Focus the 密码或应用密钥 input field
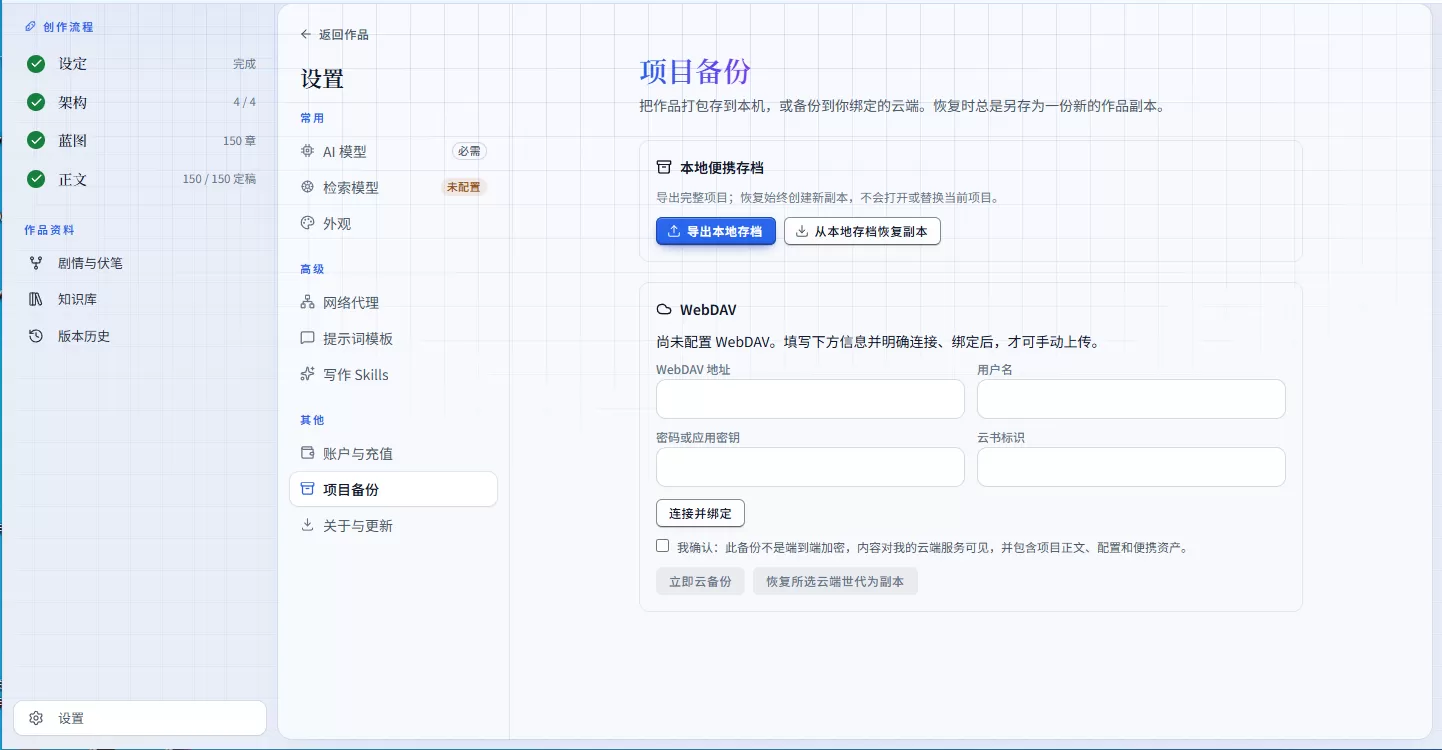 (x=810, y=467)
